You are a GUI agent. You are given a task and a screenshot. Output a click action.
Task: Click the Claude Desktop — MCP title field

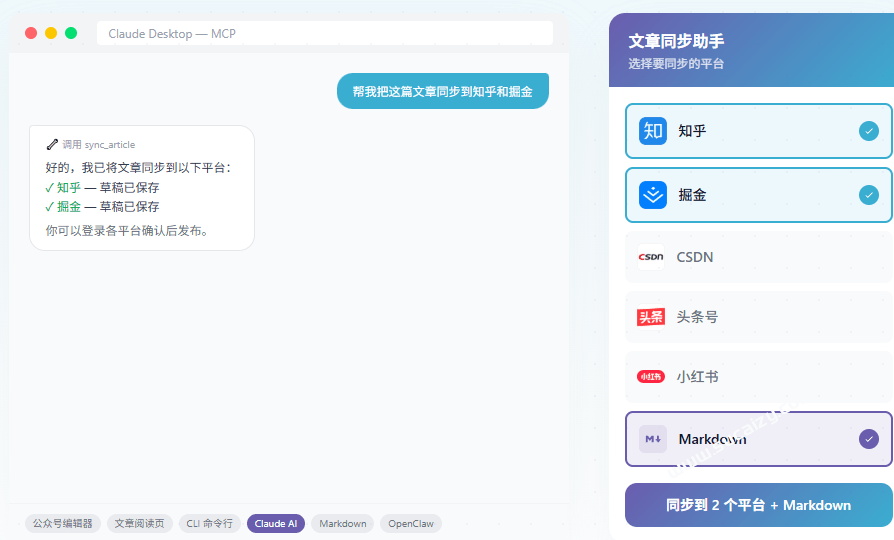pyautogui.click(x=325, y=34)
